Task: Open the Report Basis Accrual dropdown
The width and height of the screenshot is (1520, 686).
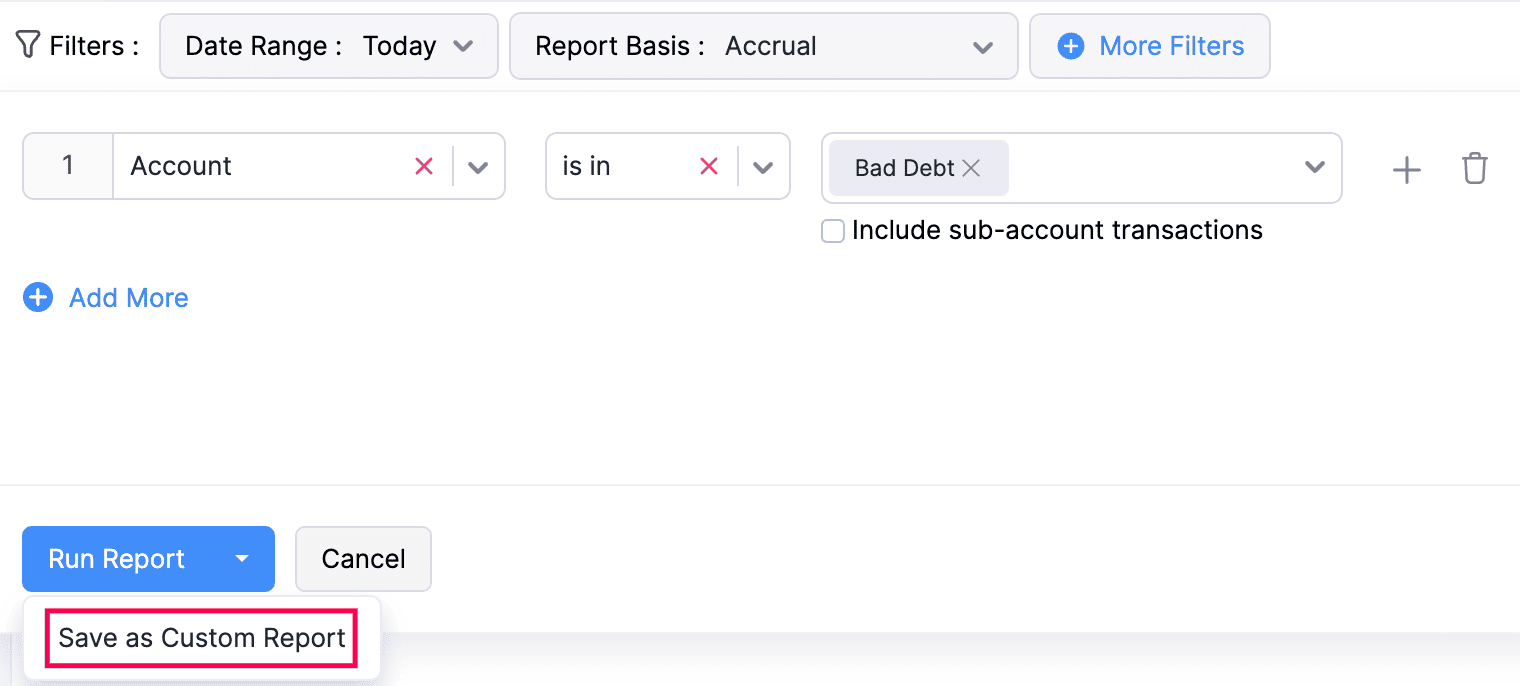Action: click(x=982, y=46)
